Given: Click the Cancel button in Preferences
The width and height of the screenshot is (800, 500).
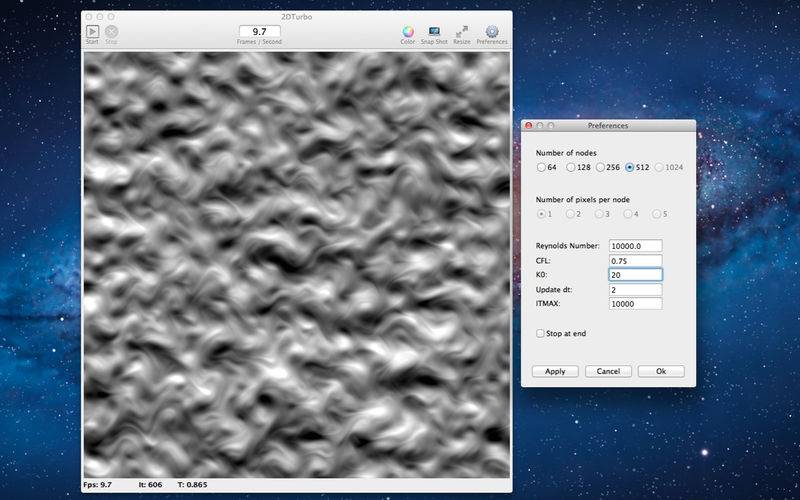Looking at the screenshot, I should pos(608,371).
